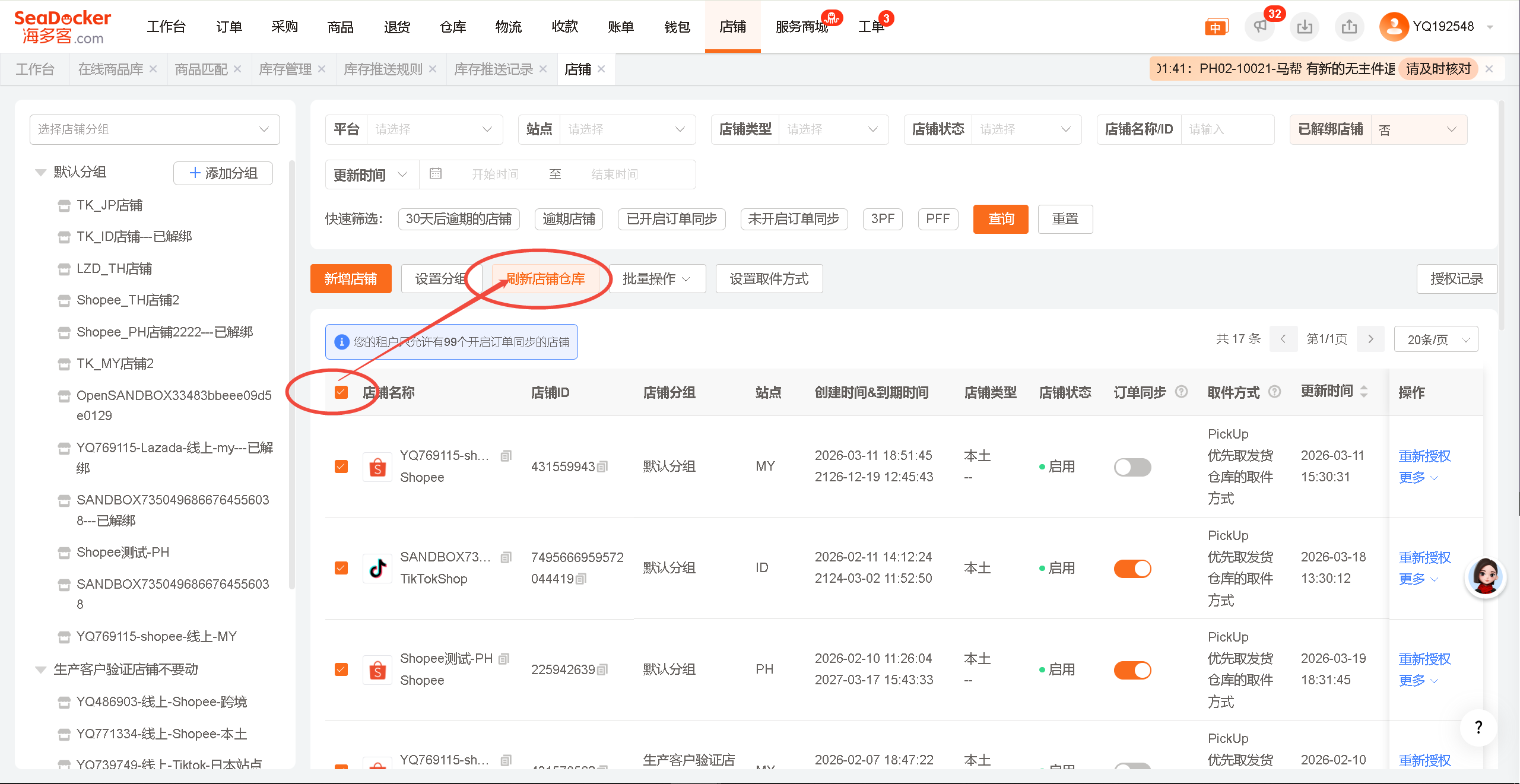This screenshot has height=784, width=1520.
Task: Click 重新授权 for the TikTokShop store
Action: point(1424,558)
